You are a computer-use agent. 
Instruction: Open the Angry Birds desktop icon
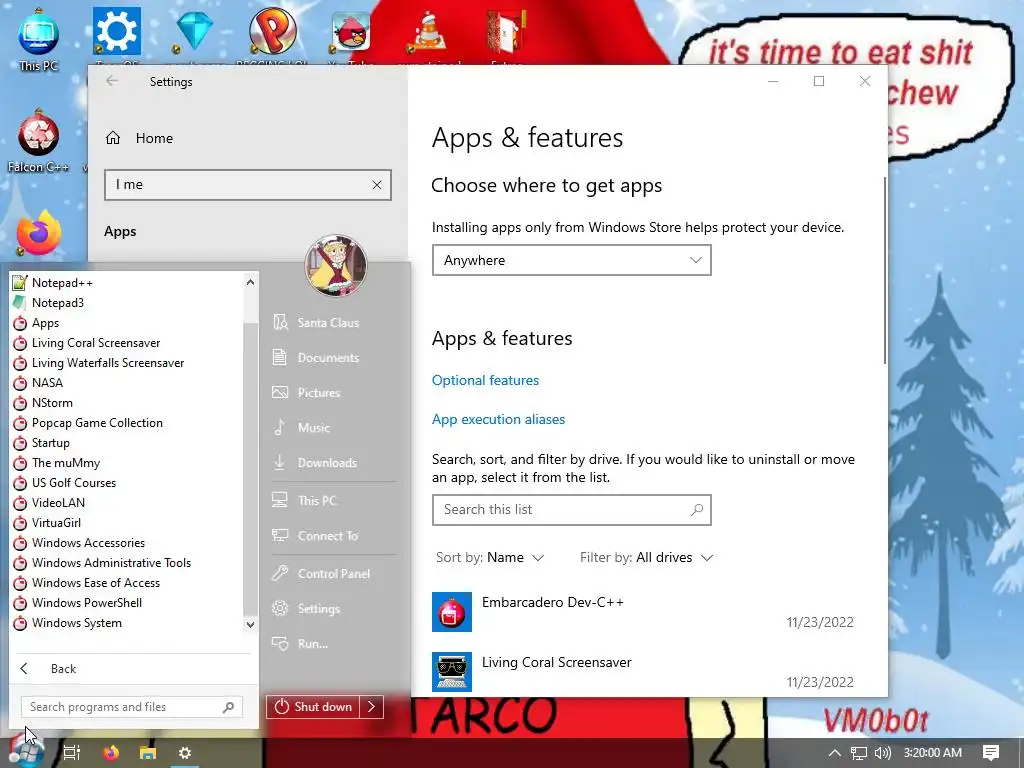click(351, 31)
